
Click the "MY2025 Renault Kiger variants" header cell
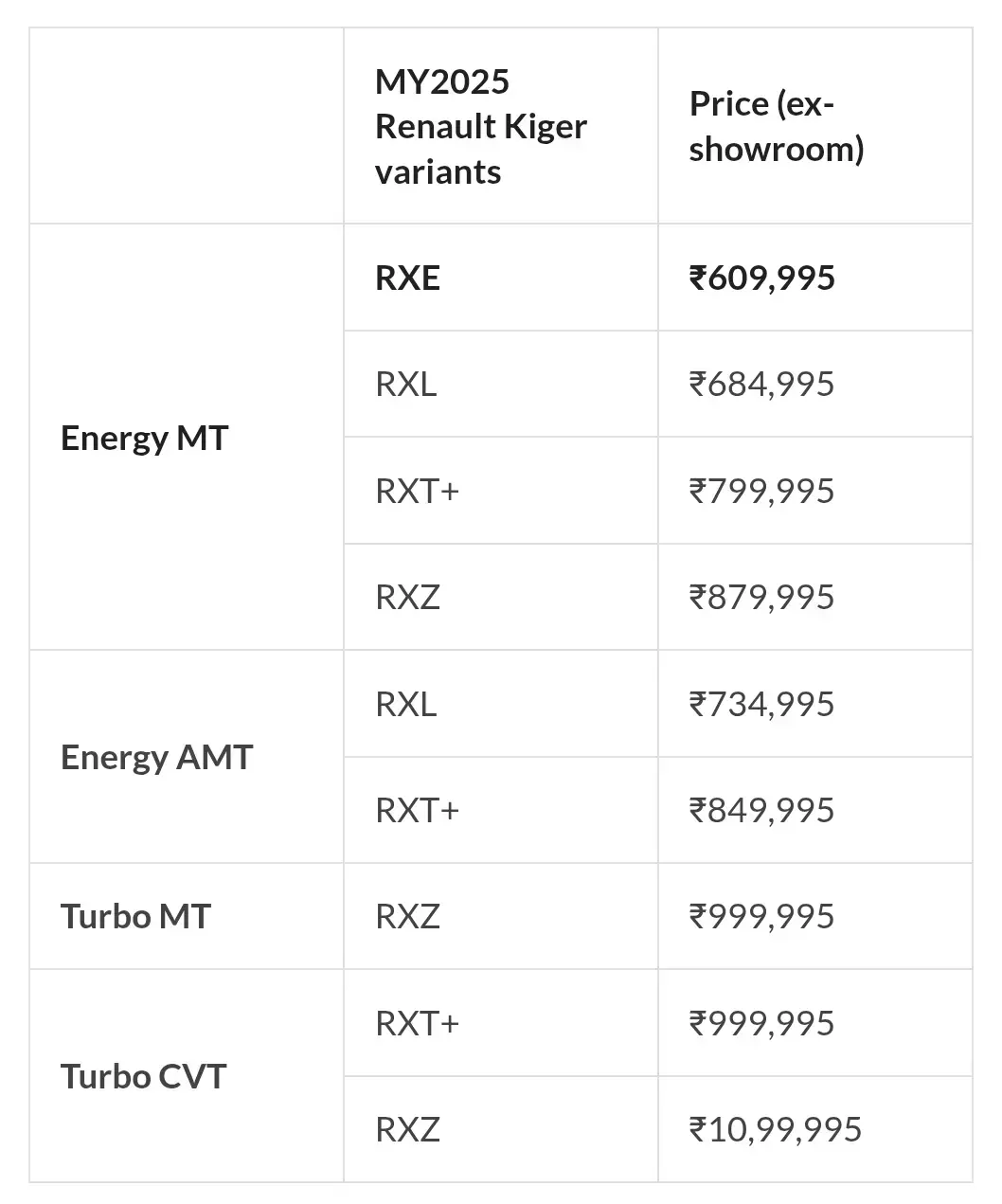coord(480,126)
